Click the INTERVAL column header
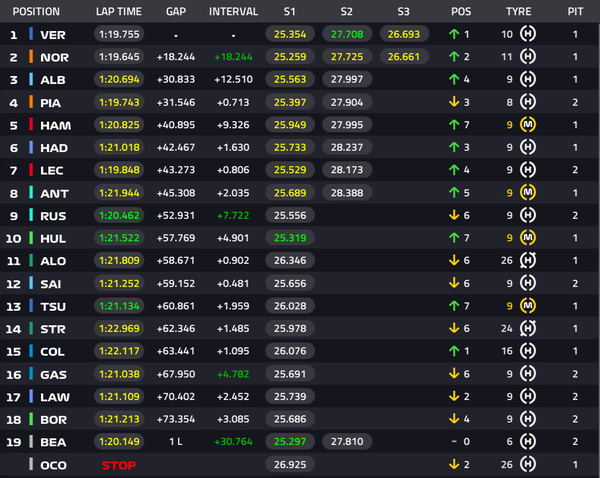This screenshot has width=600, height=478. (233, 11)
